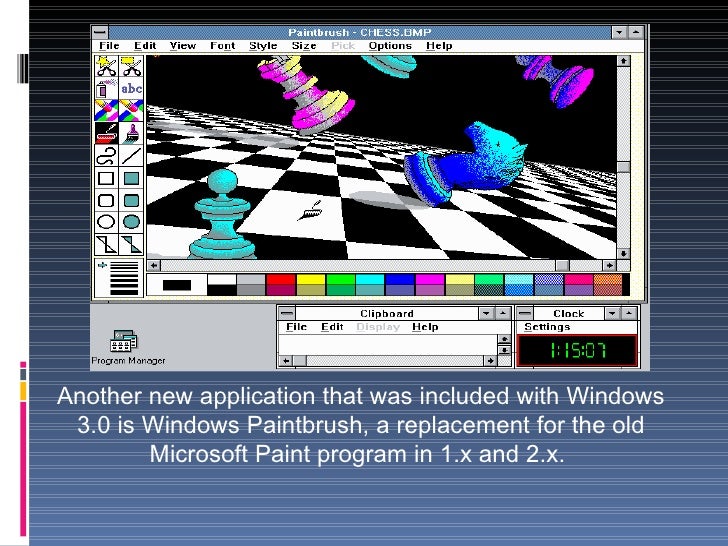Pick the cyan color swatch
This screenshot has width=728, height=546.
(370, 279)
